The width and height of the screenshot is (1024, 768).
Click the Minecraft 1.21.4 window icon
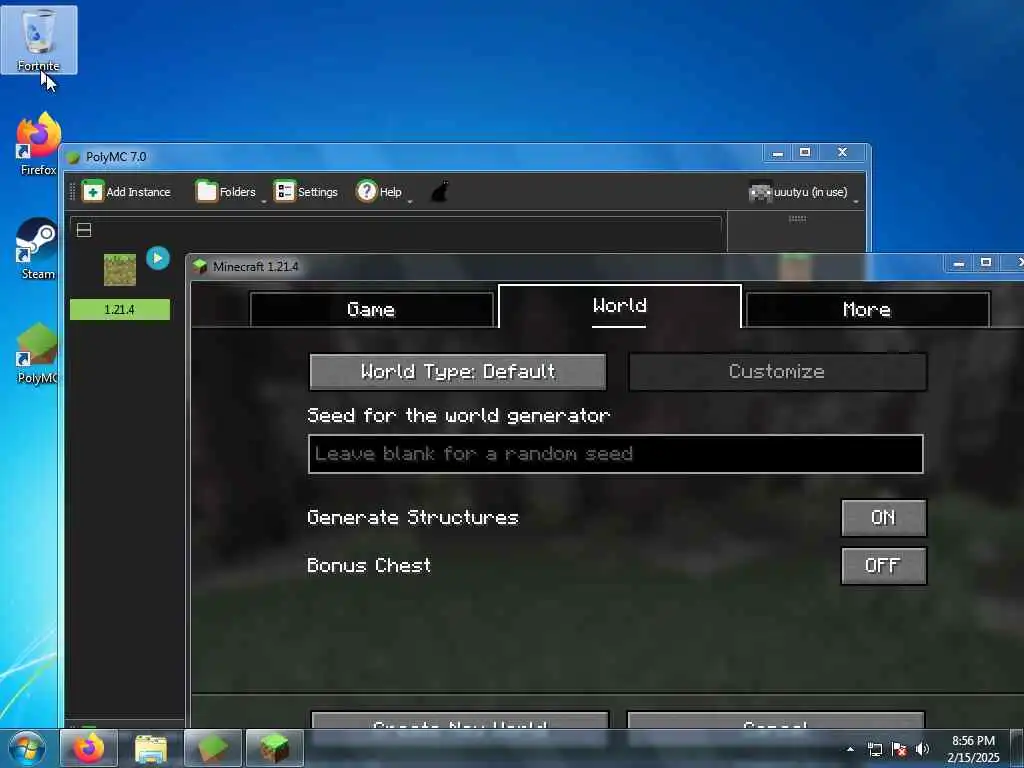(x=200, y=266)
